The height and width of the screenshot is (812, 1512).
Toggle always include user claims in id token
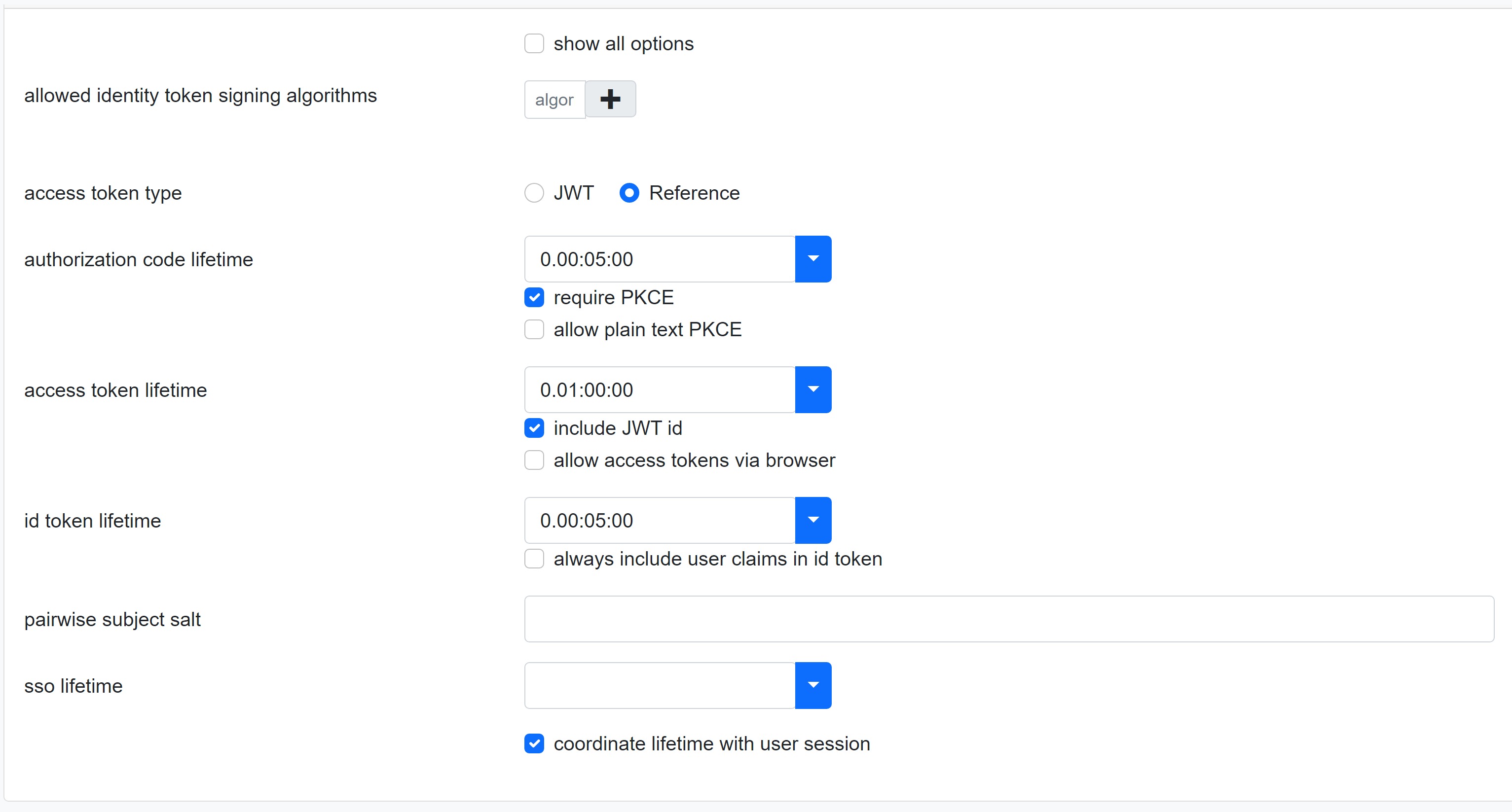pos(536,559)
